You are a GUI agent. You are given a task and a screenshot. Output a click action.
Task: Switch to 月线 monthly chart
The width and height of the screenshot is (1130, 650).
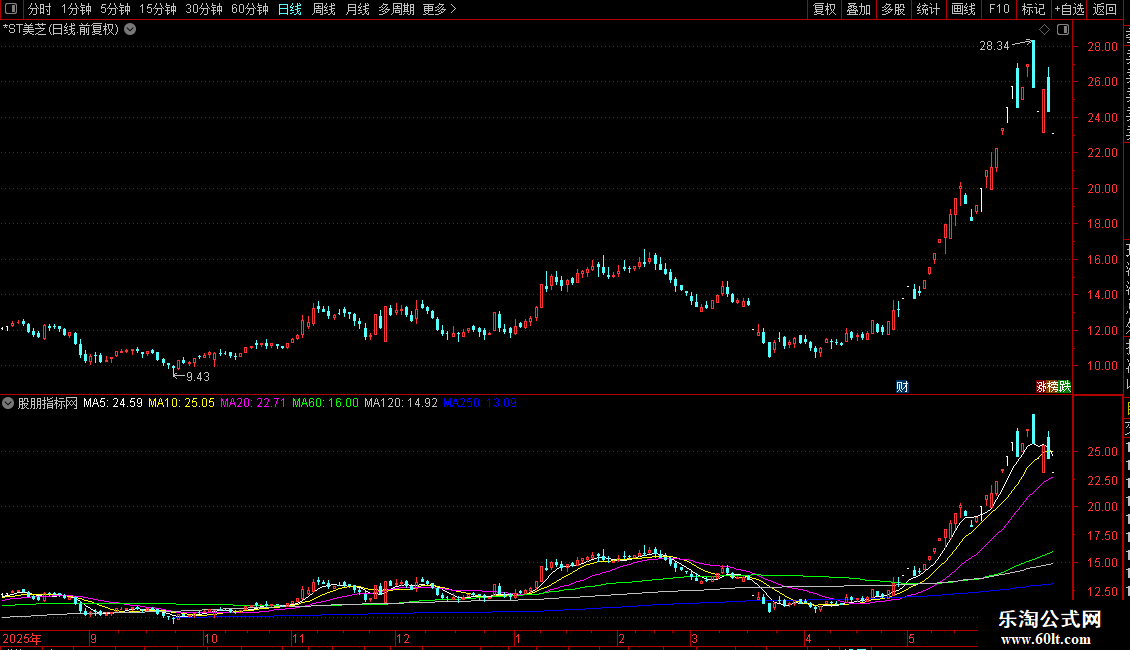click(357, 9)
